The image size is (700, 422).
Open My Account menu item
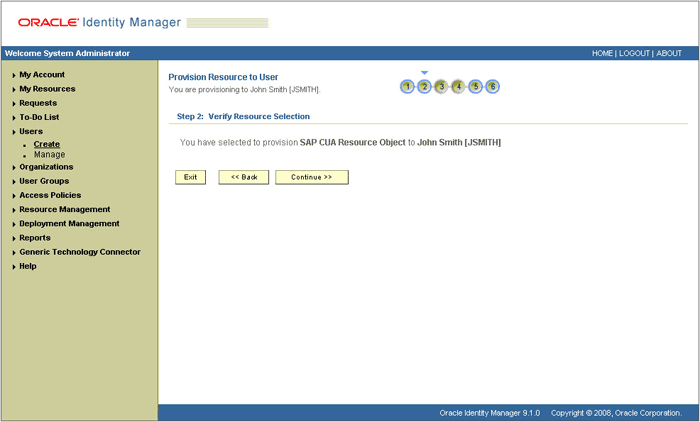pos(42,75)
